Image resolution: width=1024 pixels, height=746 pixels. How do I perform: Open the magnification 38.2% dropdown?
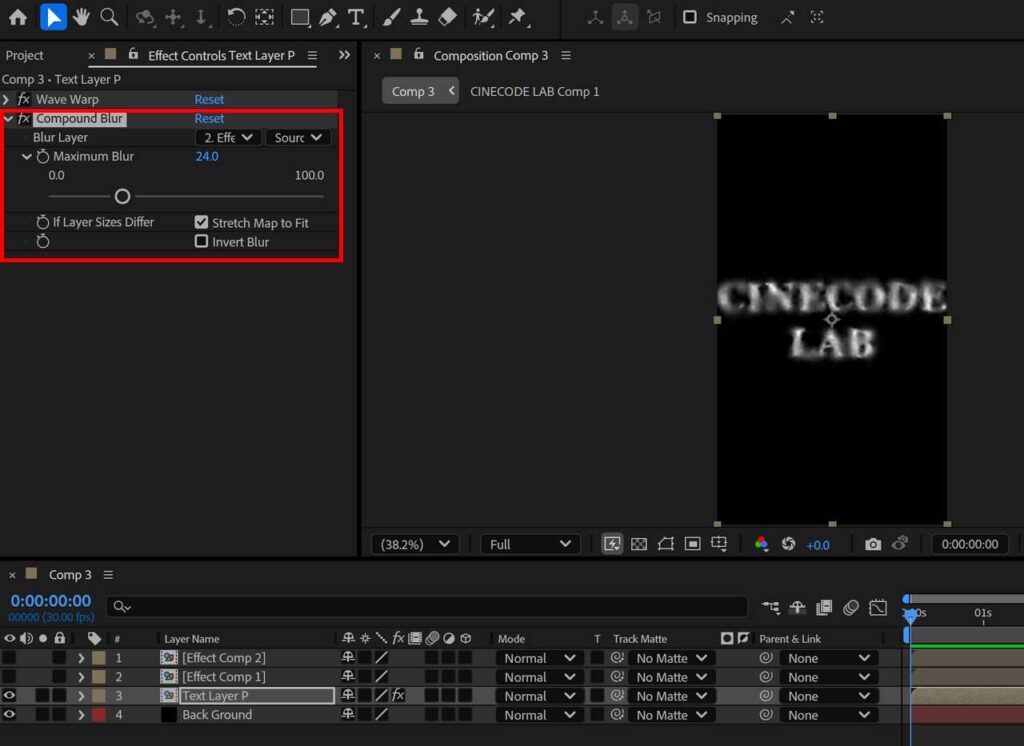pyautogui.click(x=415, y=544)
